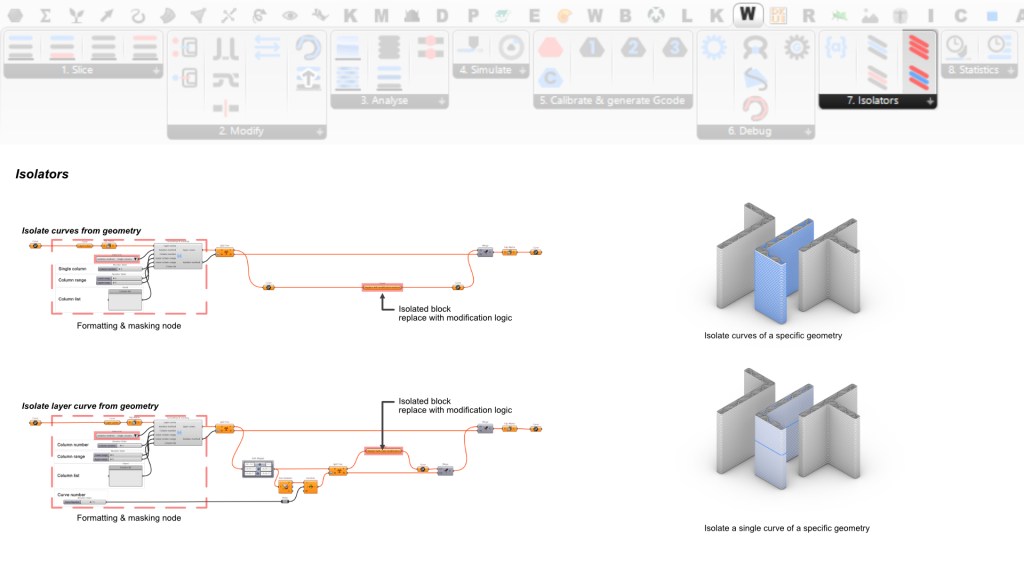This screenshot has width=1024, height=576.
Task: Expand the 2. Modify panel
Action: coord(320,132)
